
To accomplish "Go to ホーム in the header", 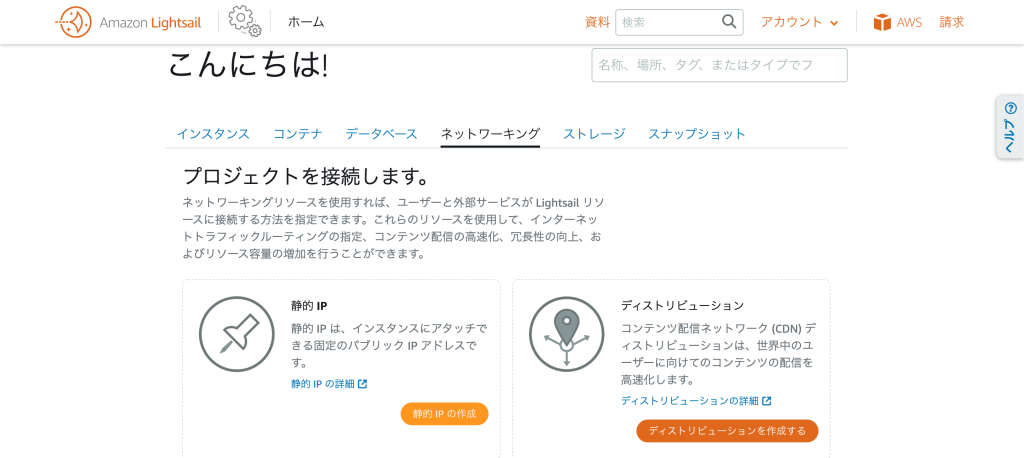I will pos(306,22).
